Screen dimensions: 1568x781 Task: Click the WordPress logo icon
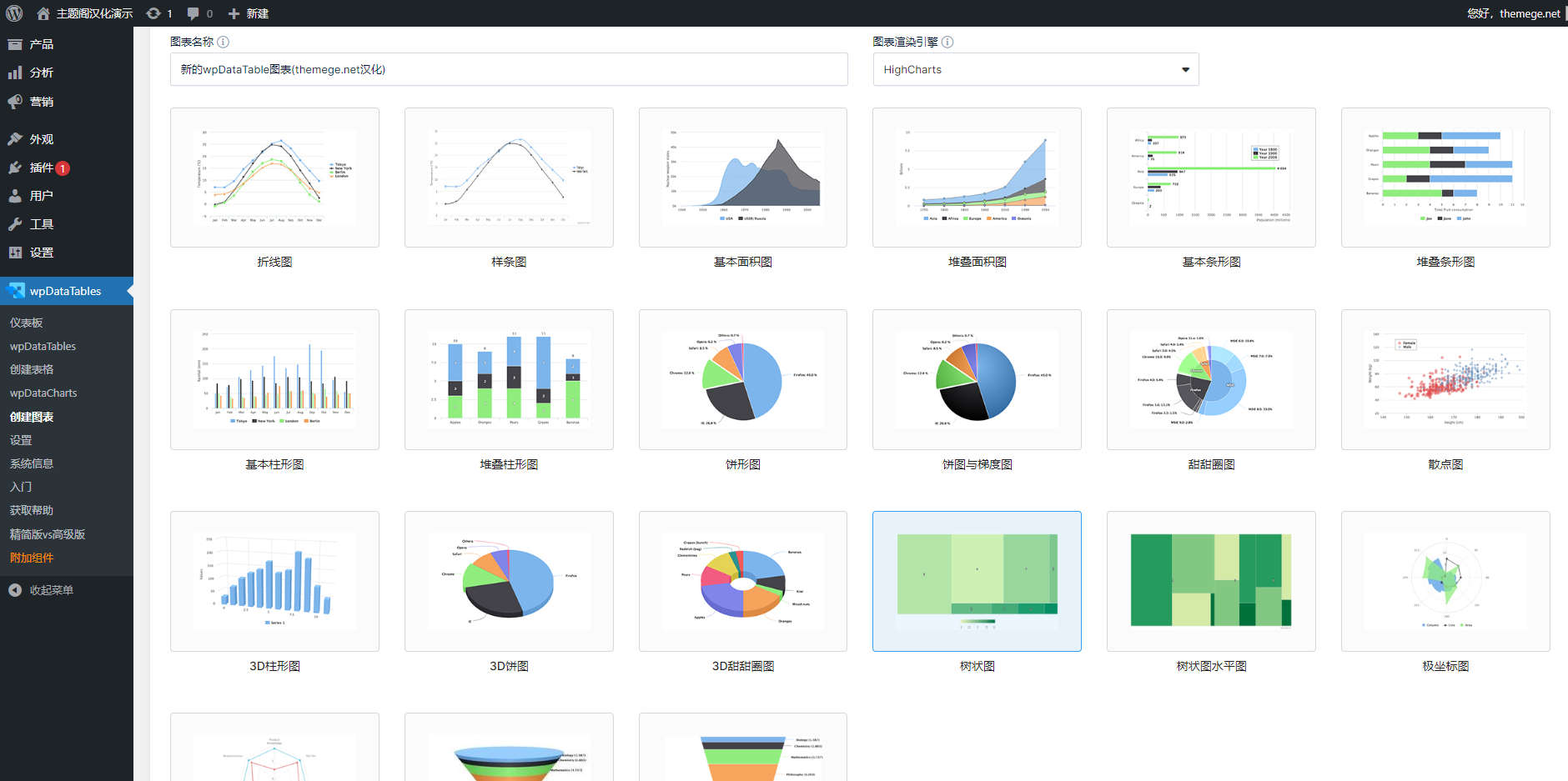(13, 13)
